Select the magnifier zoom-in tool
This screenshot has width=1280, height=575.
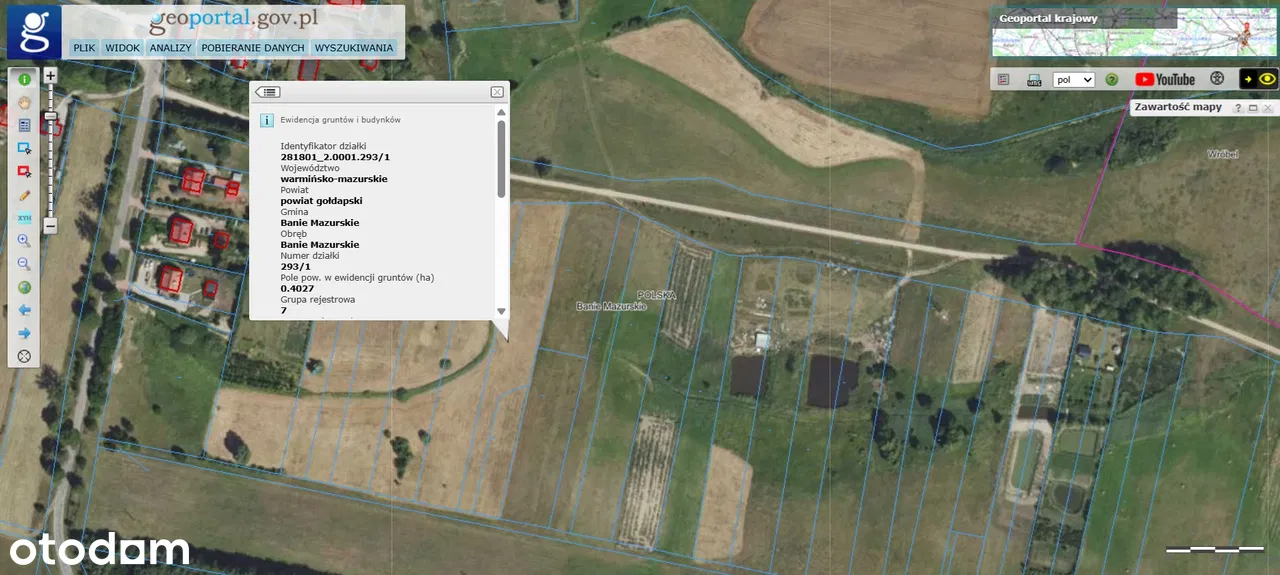pyautogui.click(x=24, y=241)
